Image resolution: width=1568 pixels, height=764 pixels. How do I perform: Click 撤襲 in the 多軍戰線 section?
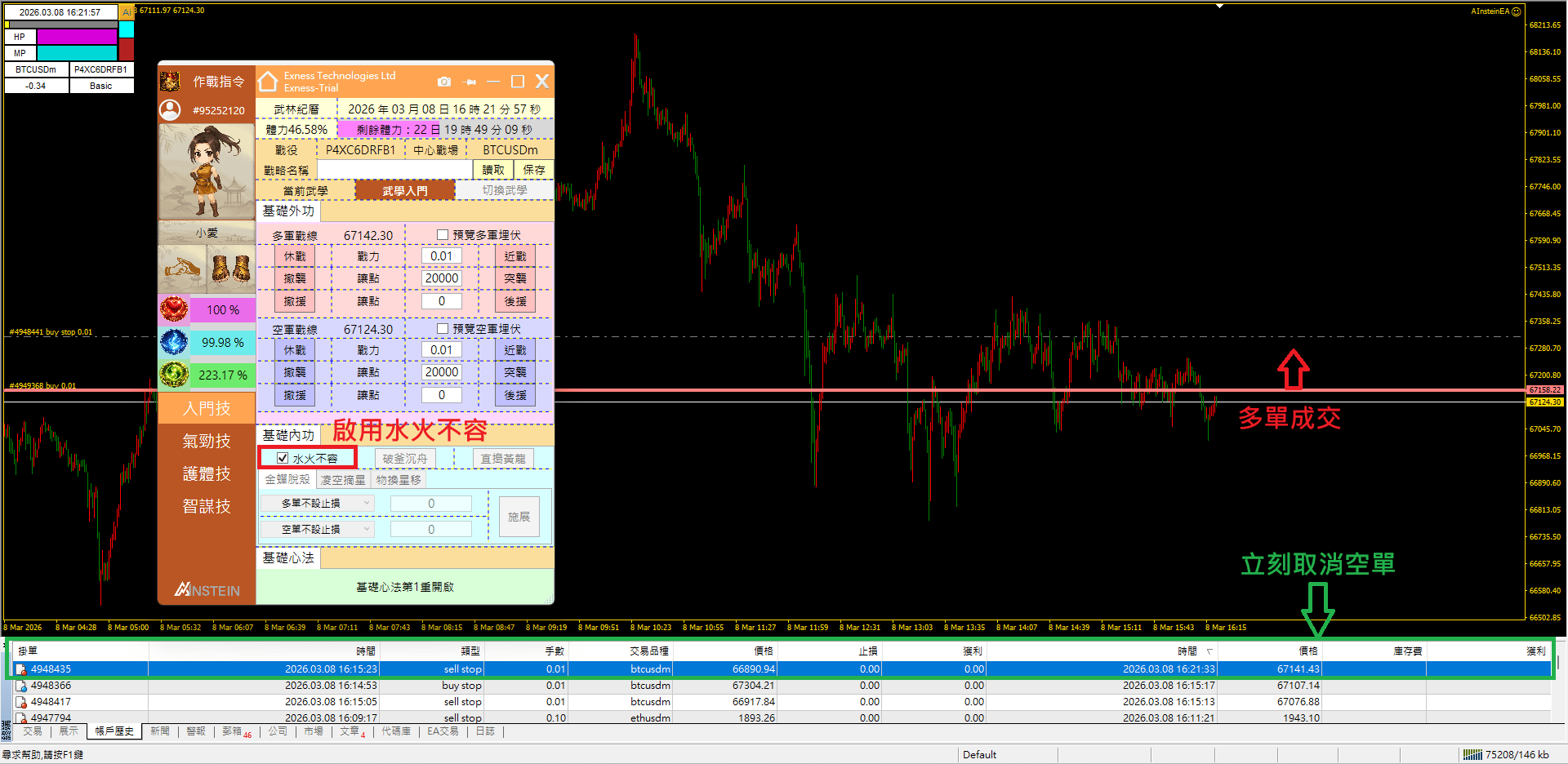click(x=295, y=278)
